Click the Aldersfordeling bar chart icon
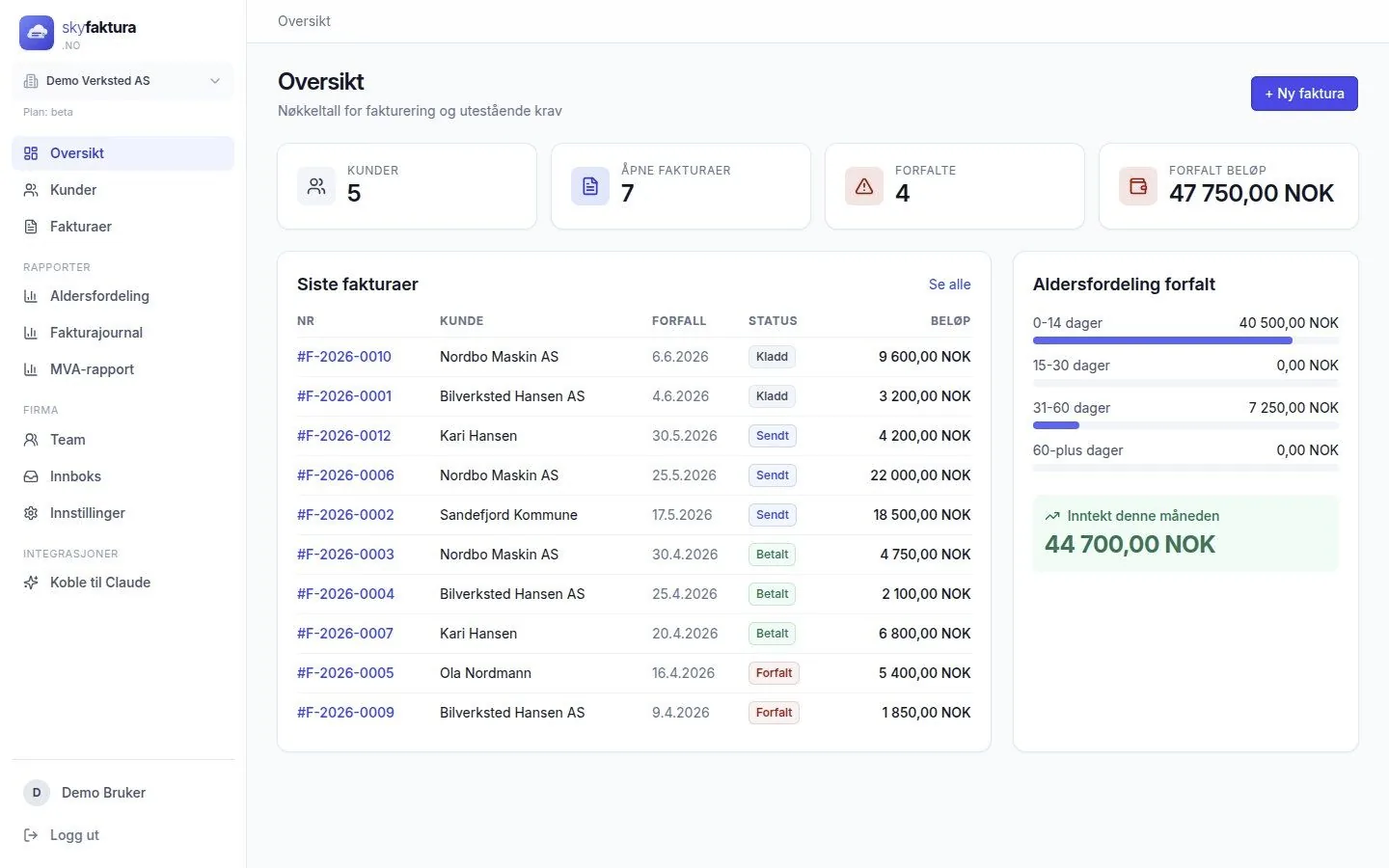This screenshot has height=868, width=1389. click(31, 296)
